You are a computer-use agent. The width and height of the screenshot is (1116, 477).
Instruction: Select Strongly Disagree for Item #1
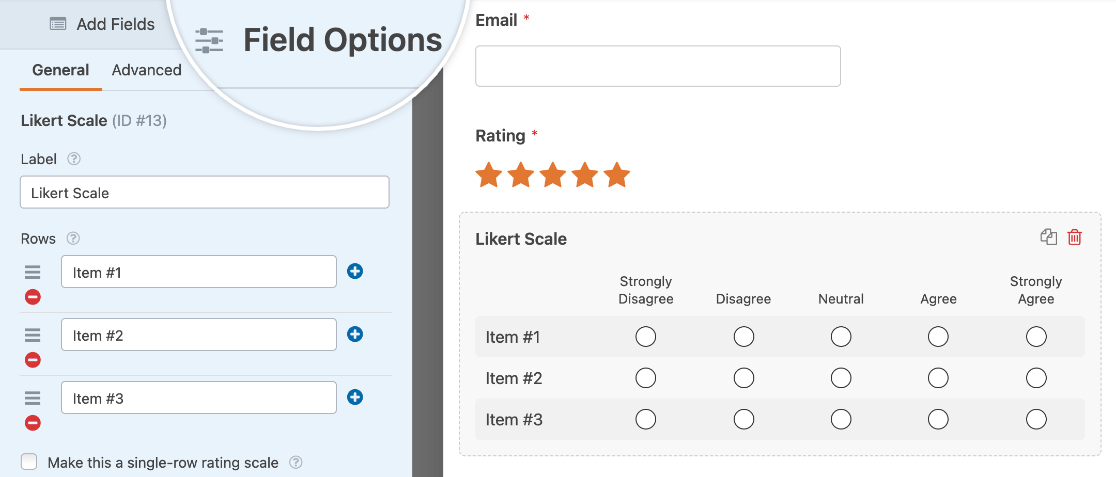(x=646, y=337)
